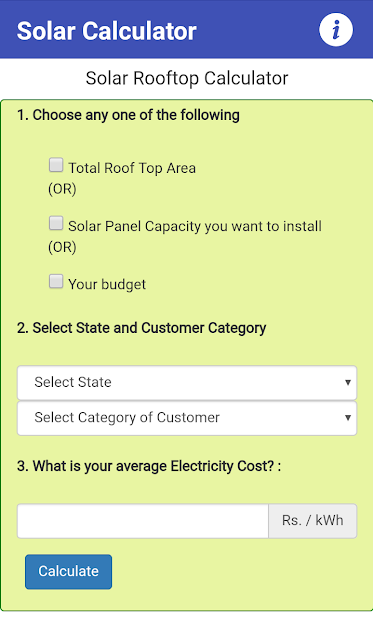The height and width of the screenshot is (640, 373).
Task: Open the info icon in header
Action: click(335, 30)
